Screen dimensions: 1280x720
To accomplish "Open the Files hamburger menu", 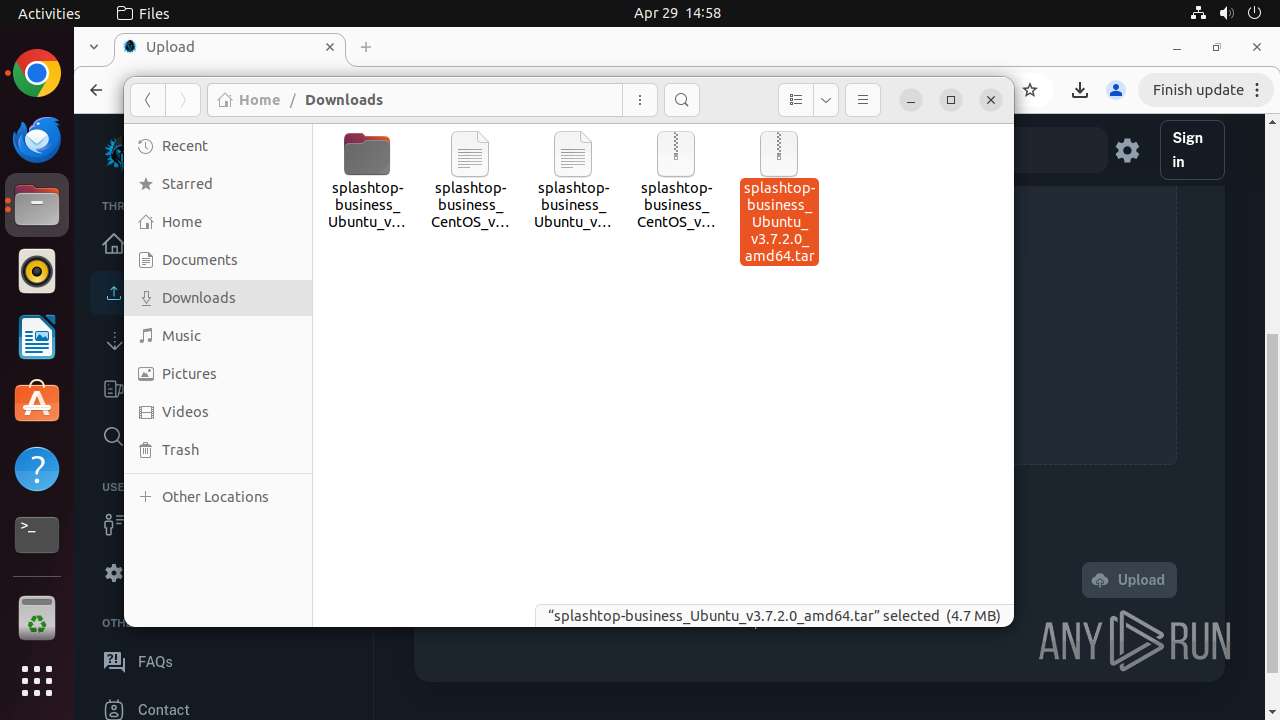I will click(863, 100).
